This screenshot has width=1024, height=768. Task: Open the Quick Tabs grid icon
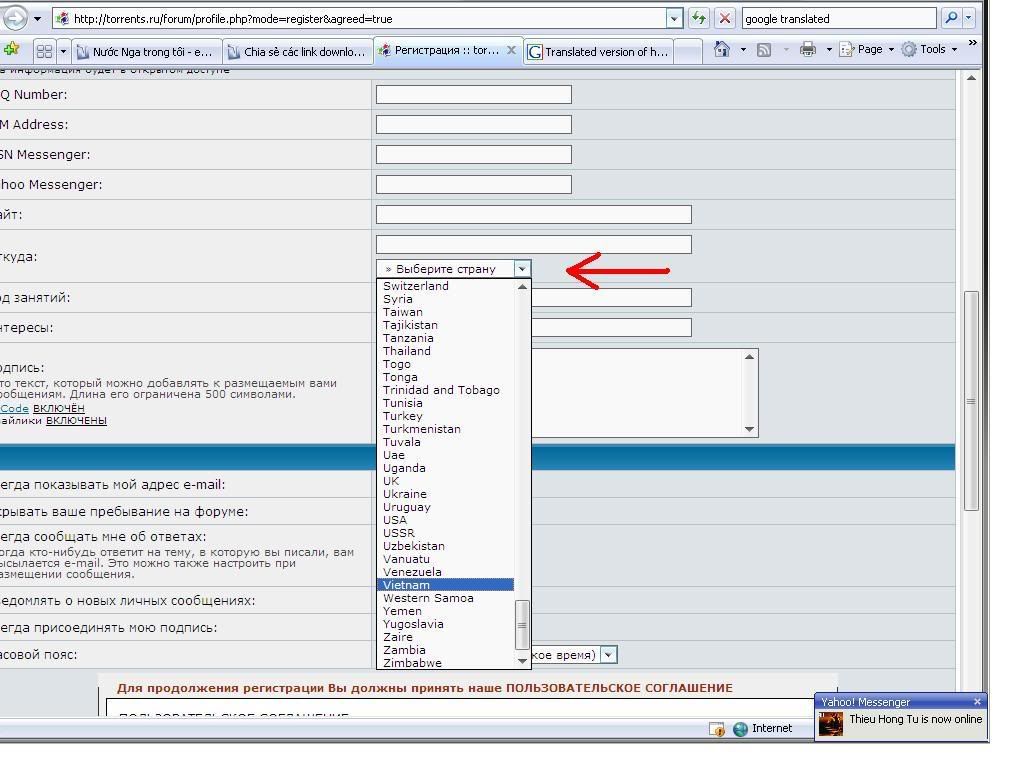43,51
